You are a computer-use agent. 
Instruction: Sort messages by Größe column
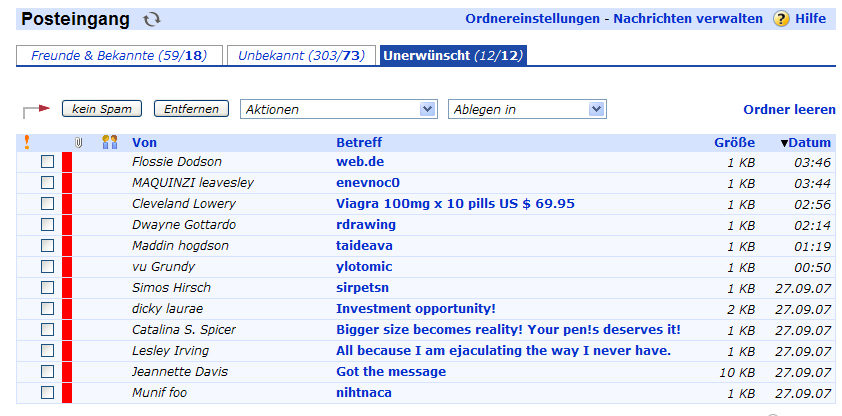[x=734, y=143]
